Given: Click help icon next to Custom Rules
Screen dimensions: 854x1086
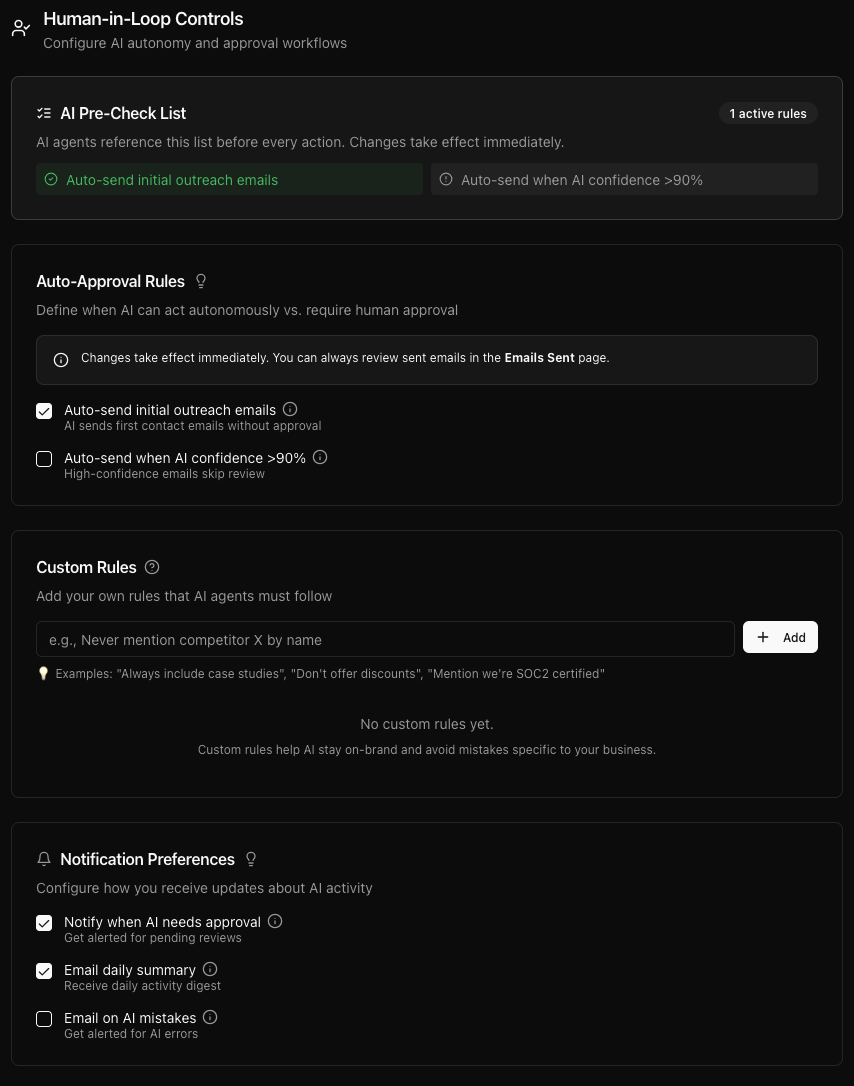Looking at the screenshot, I should tap(152, 567).
